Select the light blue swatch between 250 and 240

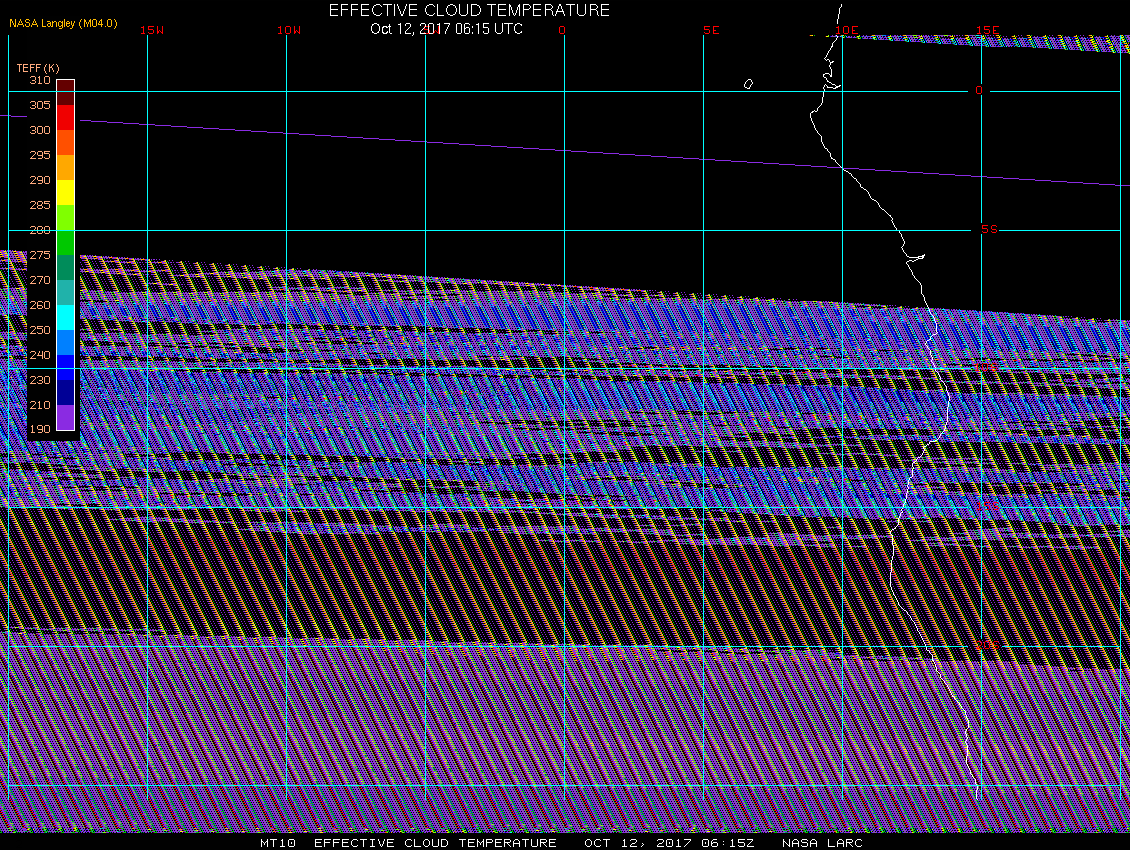66,342
